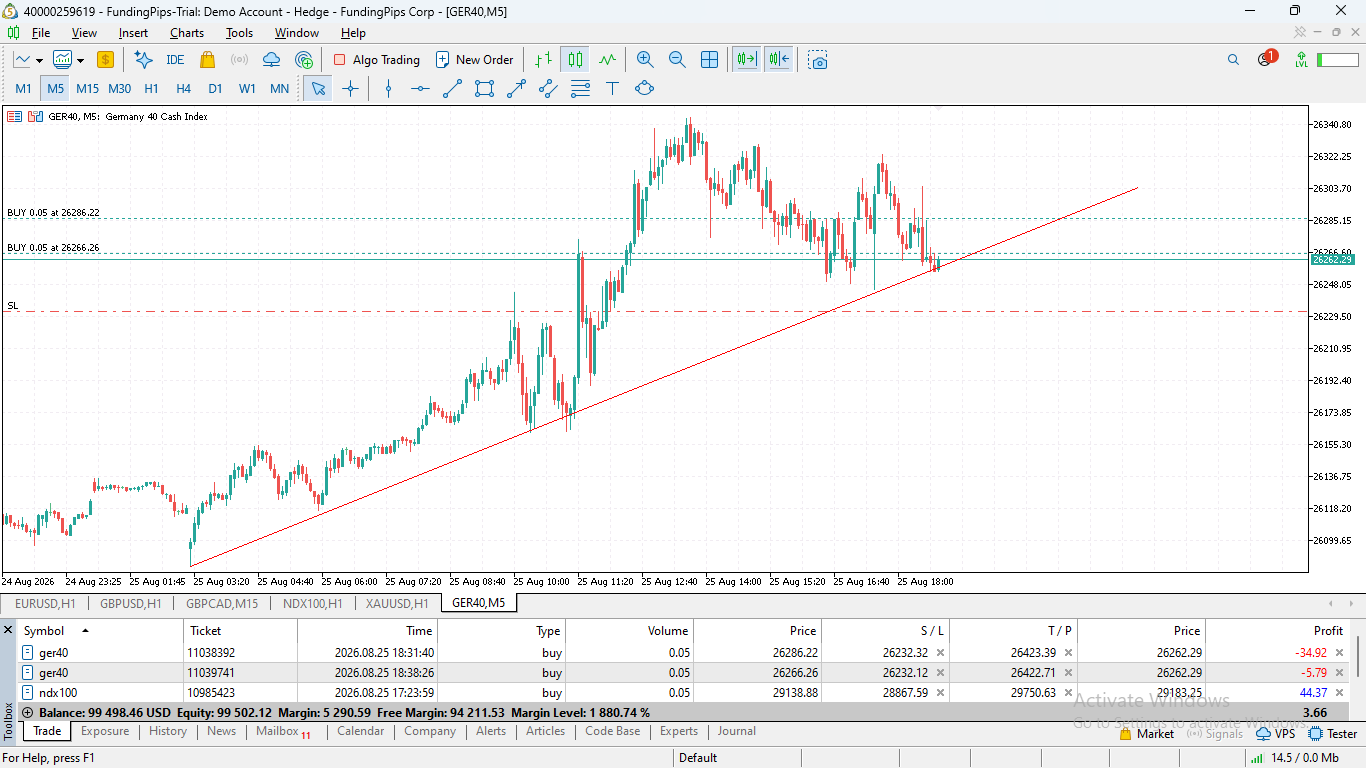The width and height of the screenshot is (1366, 768).
Task: Expand the balance summary row plus icon
Action: click(28, 713)
